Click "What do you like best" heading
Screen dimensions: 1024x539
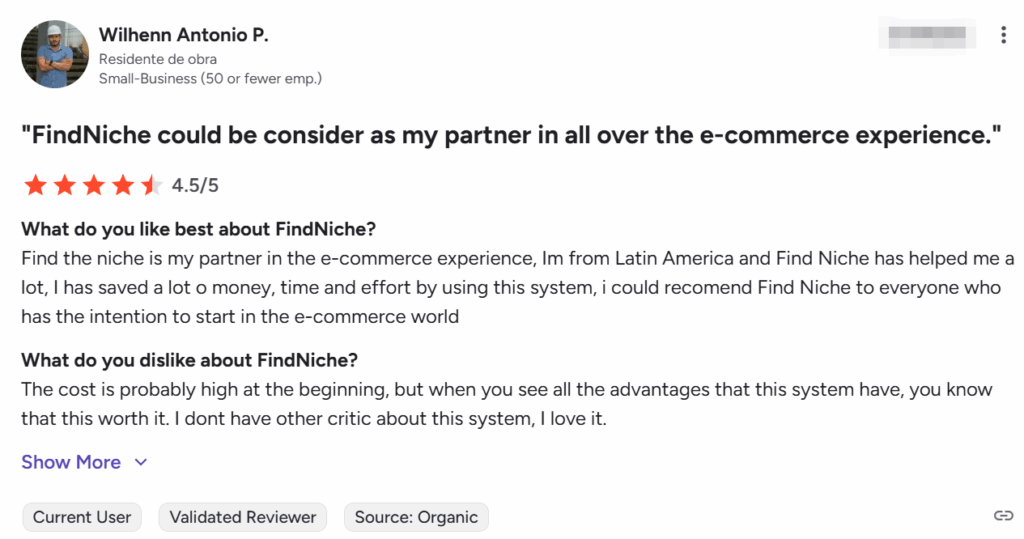coord(198,229)
